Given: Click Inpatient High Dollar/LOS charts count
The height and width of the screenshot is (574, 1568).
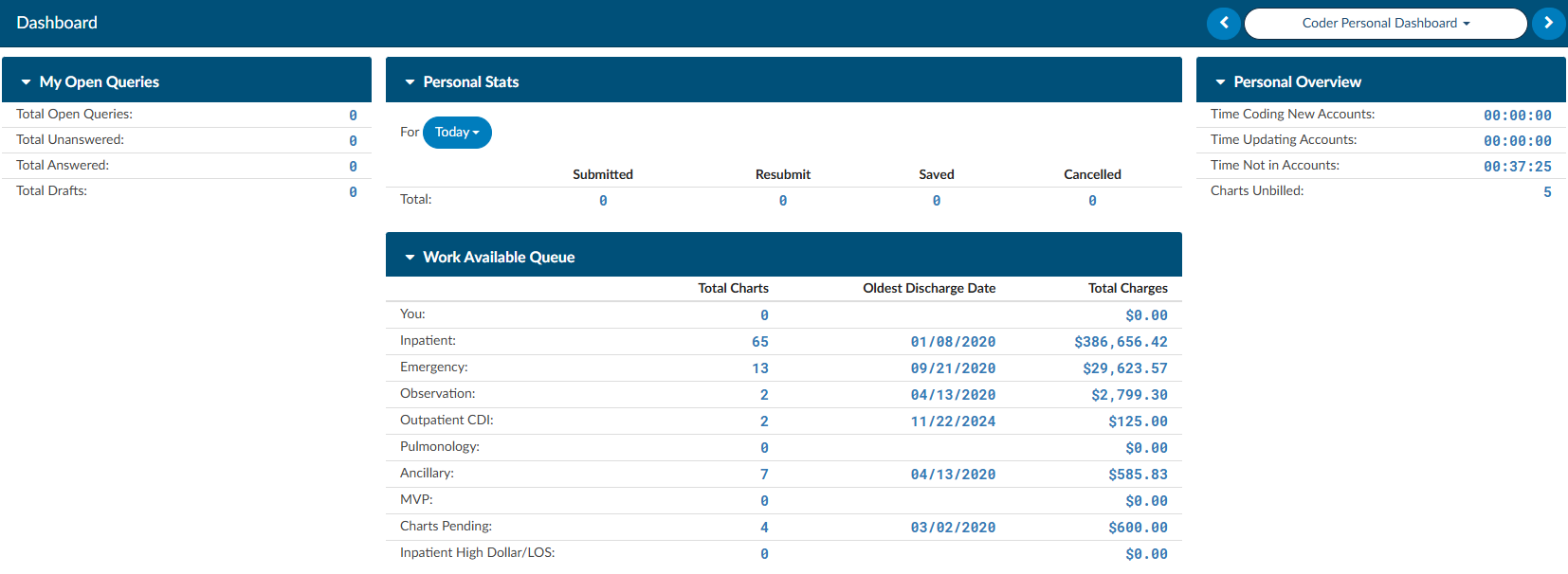Looking at the screenshot, I should coord(764,553).
